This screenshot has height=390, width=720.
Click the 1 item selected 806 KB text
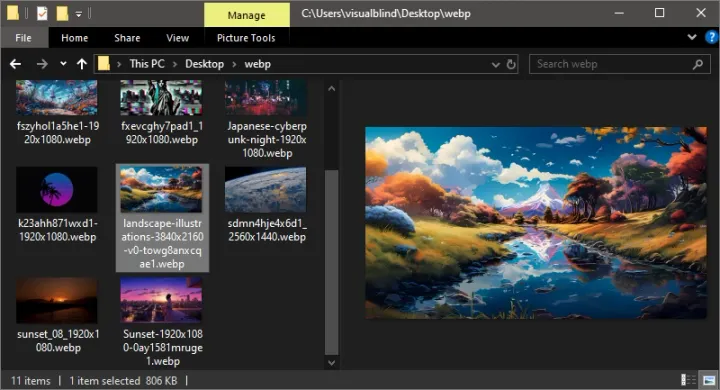[x=123, y=381]
